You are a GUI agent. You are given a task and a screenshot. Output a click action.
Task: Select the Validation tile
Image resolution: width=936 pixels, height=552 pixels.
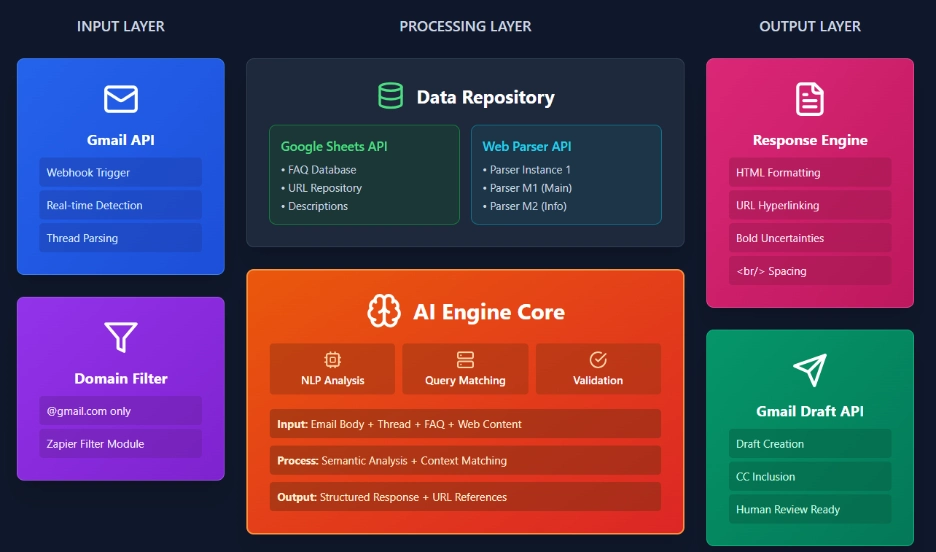coord(598,369)
